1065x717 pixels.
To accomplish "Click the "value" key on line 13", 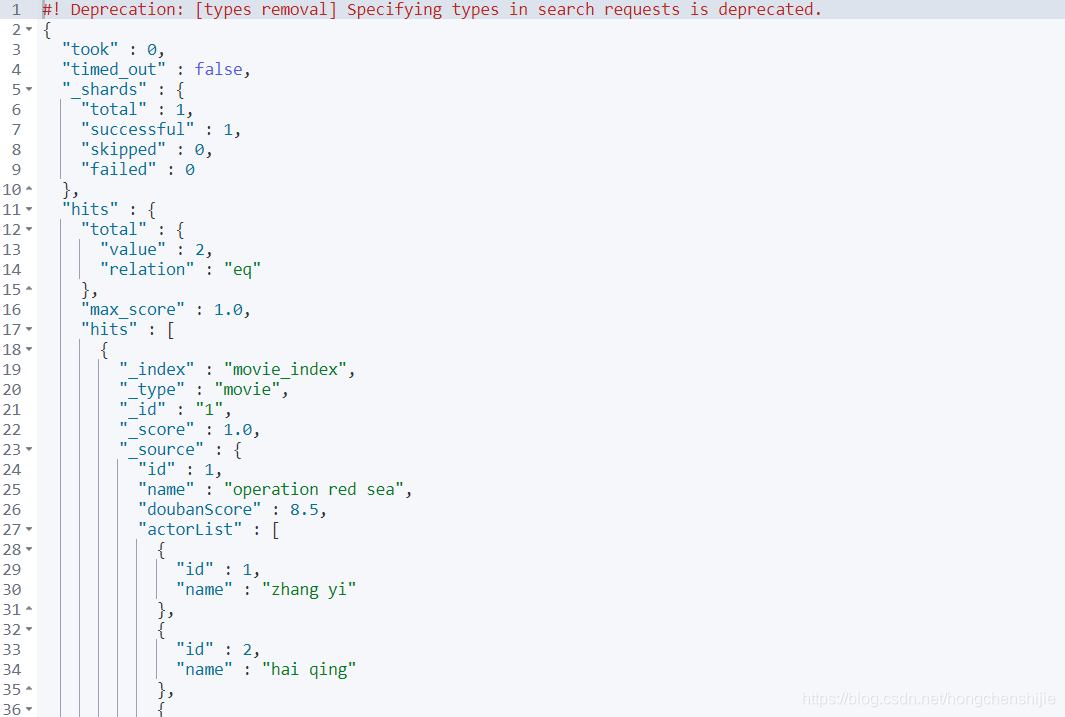I will tap(132, 249).
